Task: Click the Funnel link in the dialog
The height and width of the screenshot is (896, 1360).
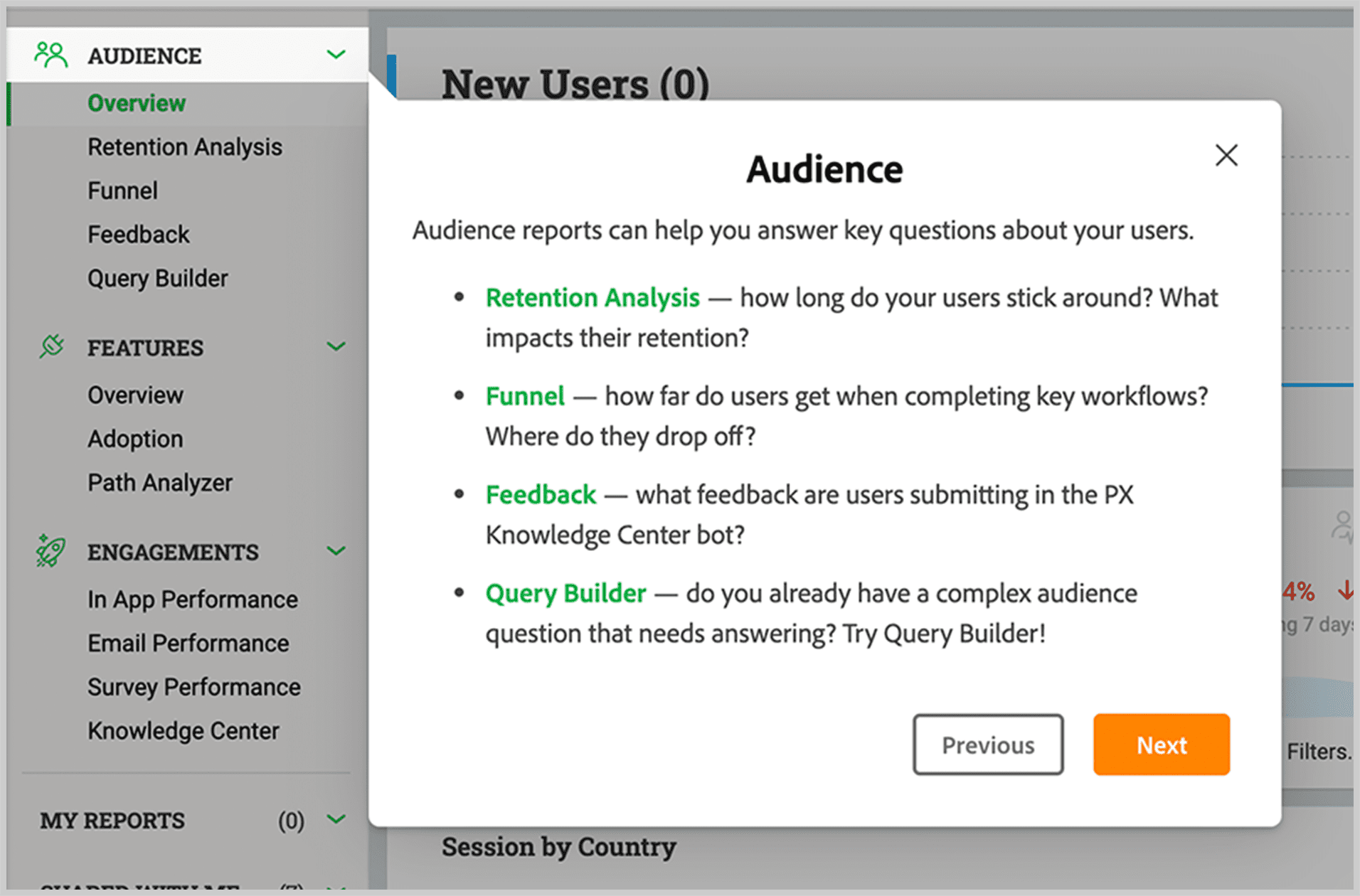Action: (525, 396)
